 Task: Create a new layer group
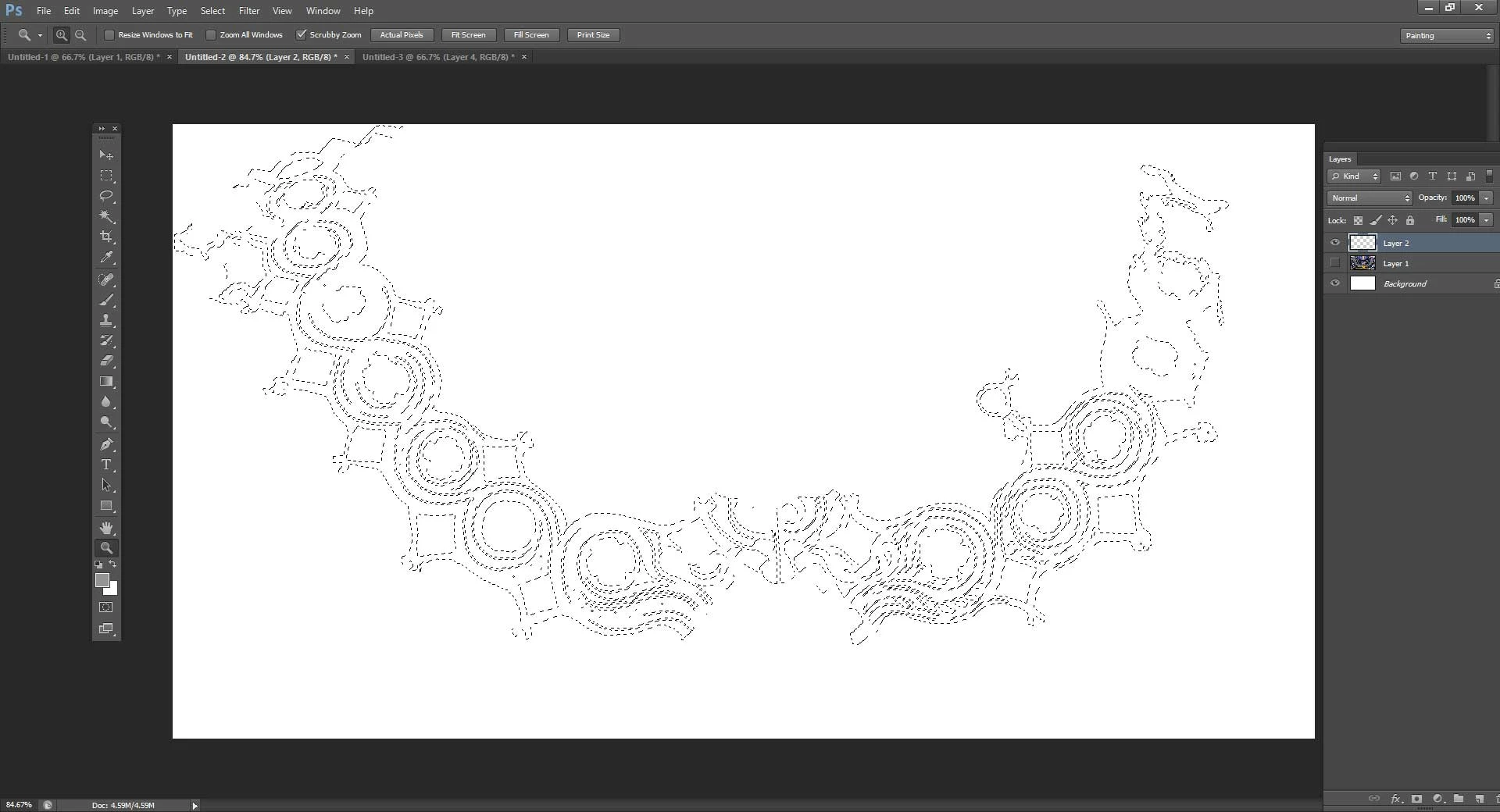click(x=1459, y=799)
